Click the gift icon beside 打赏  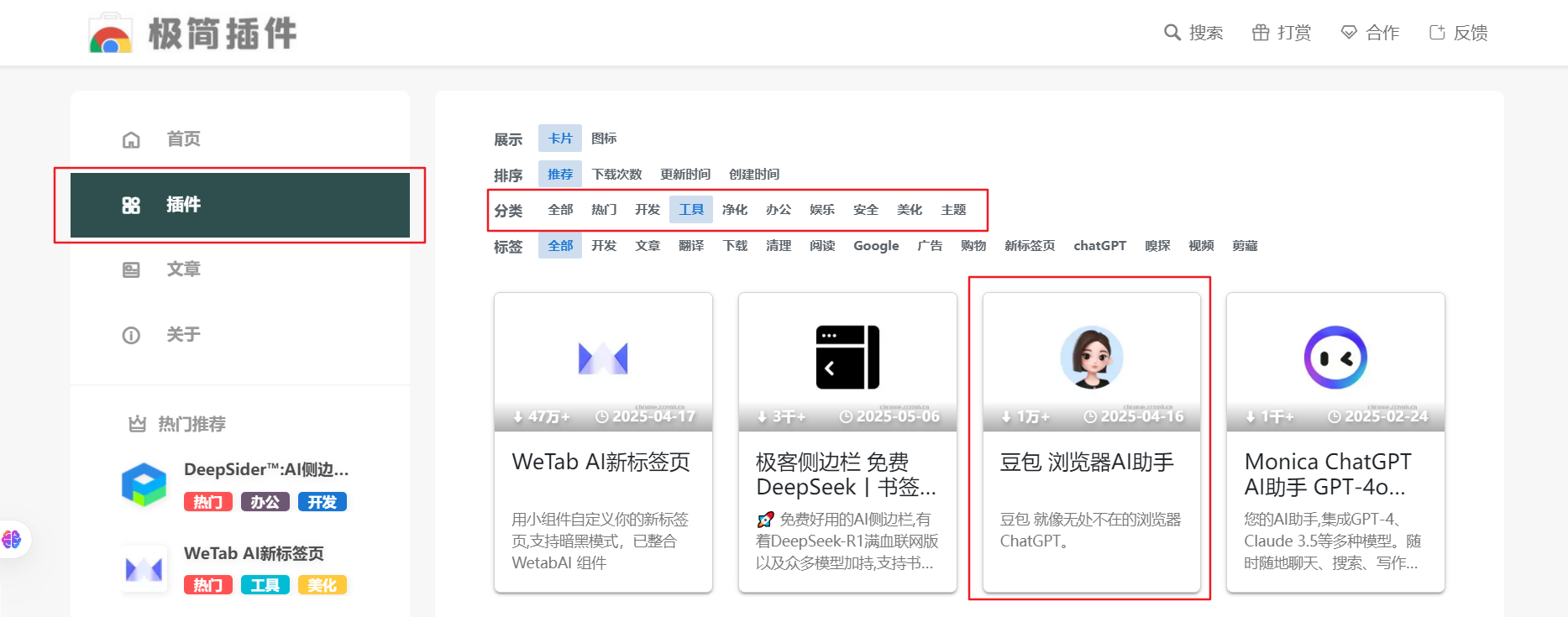tap(1261, 33)
